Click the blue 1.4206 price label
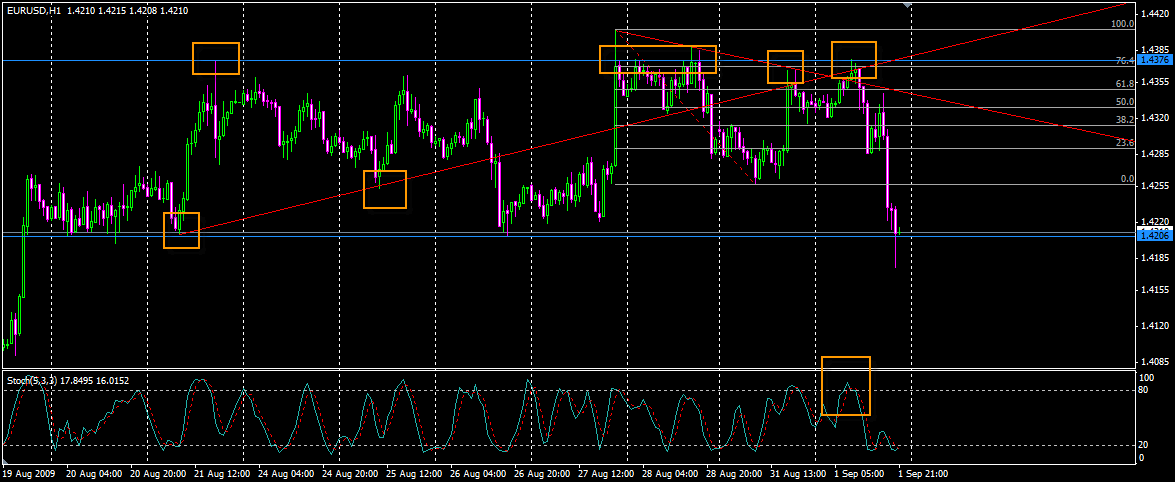1175x482 pixels. click(x=1154, y=234)
